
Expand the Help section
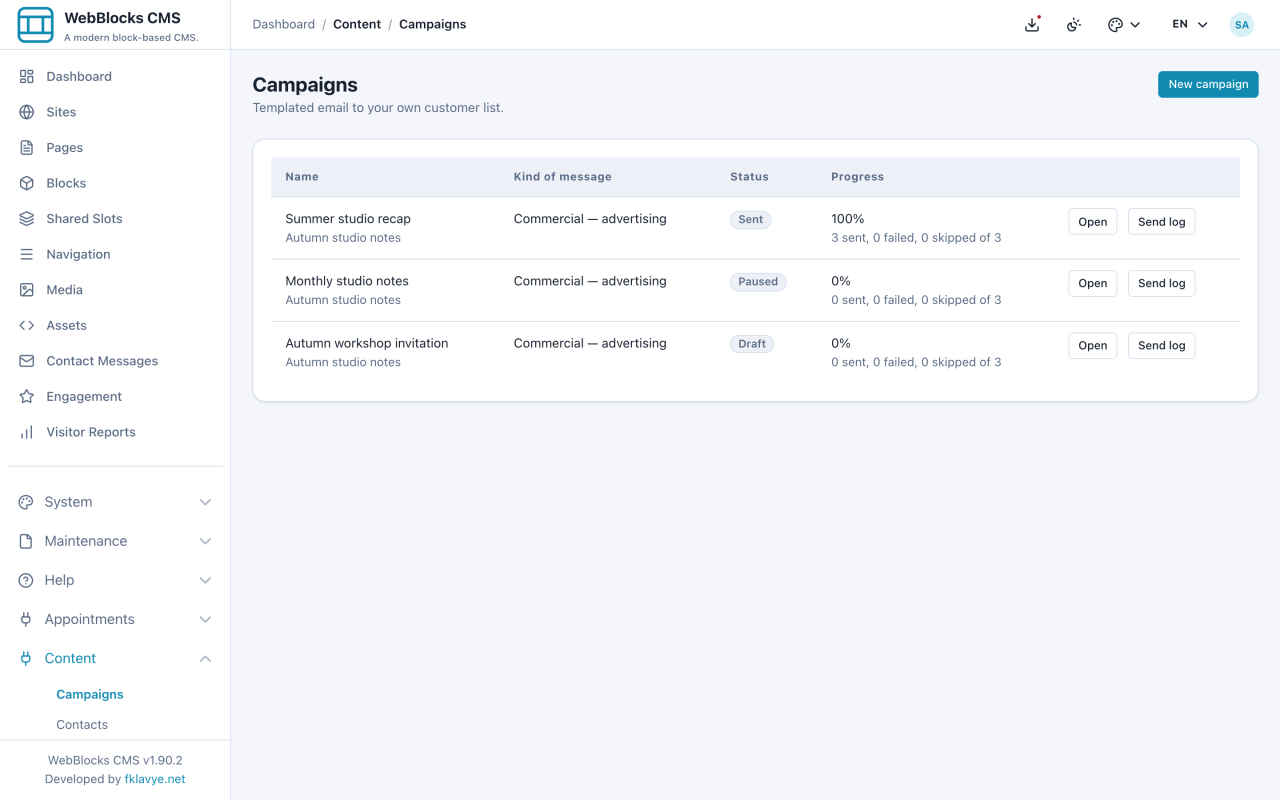(x=115, y=580)
